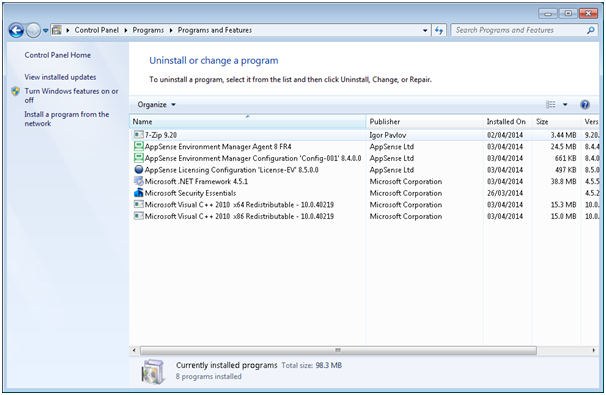Maximize the Programs and Features window

click(x=568, y=13)
